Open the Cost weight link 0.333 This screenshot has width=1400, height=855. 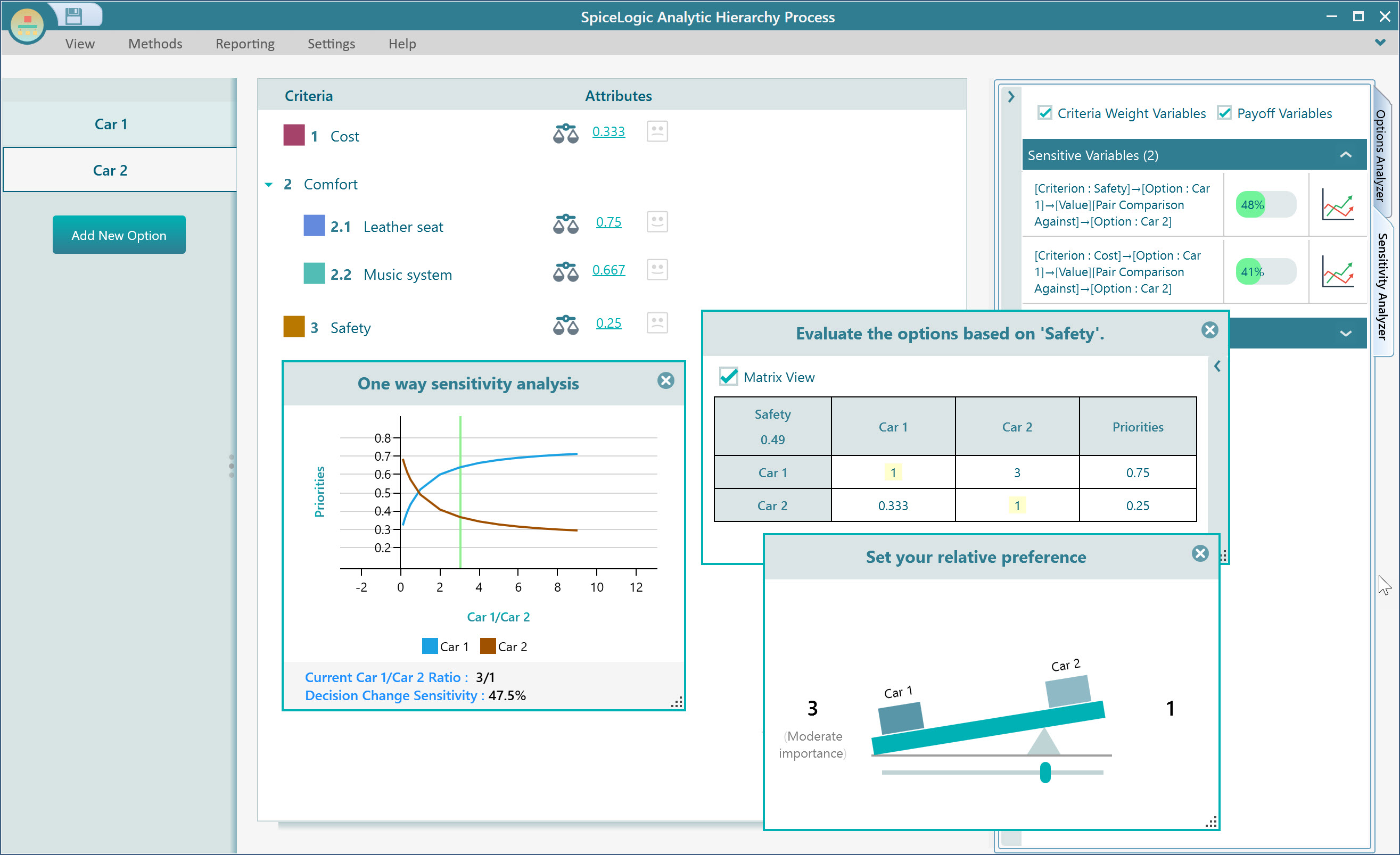(608, 131)
